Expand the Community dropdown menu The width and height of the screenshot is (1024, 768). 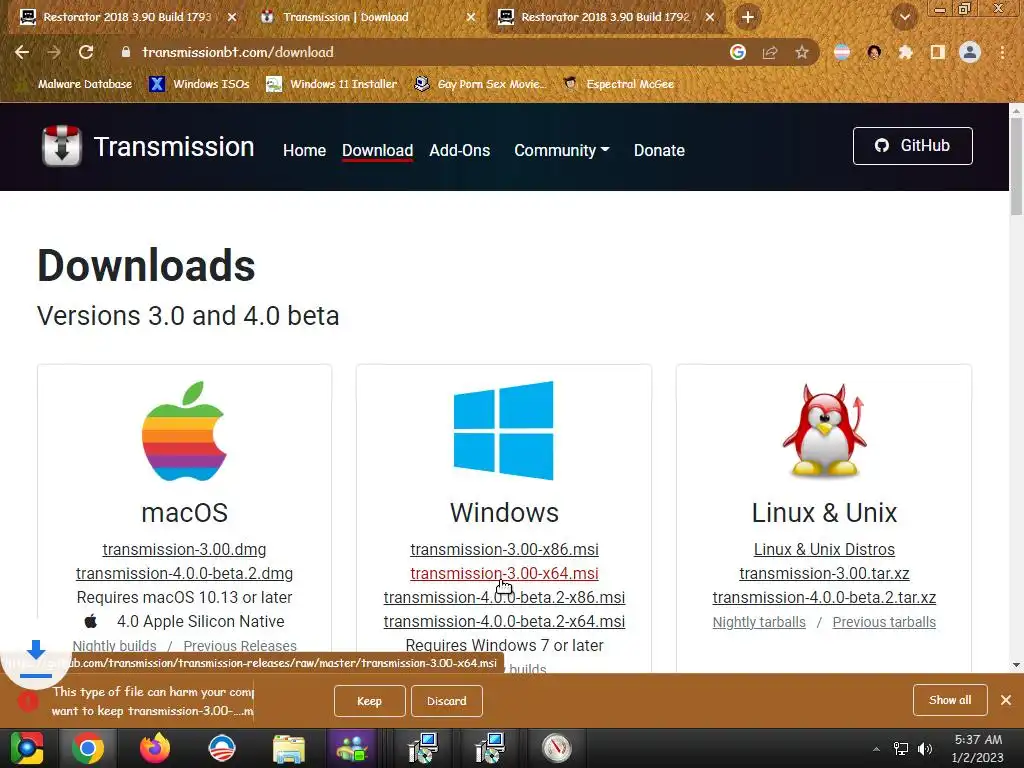(x=562, y=150)
